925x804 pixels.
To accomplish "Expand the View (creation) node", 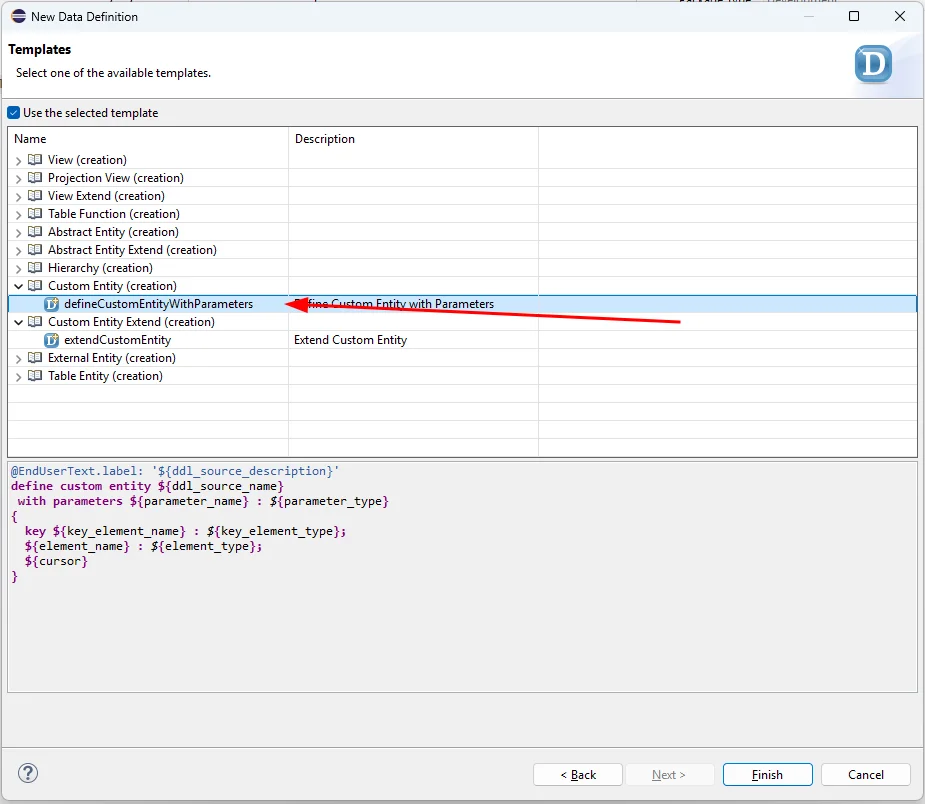I will [x=18, y=160].
